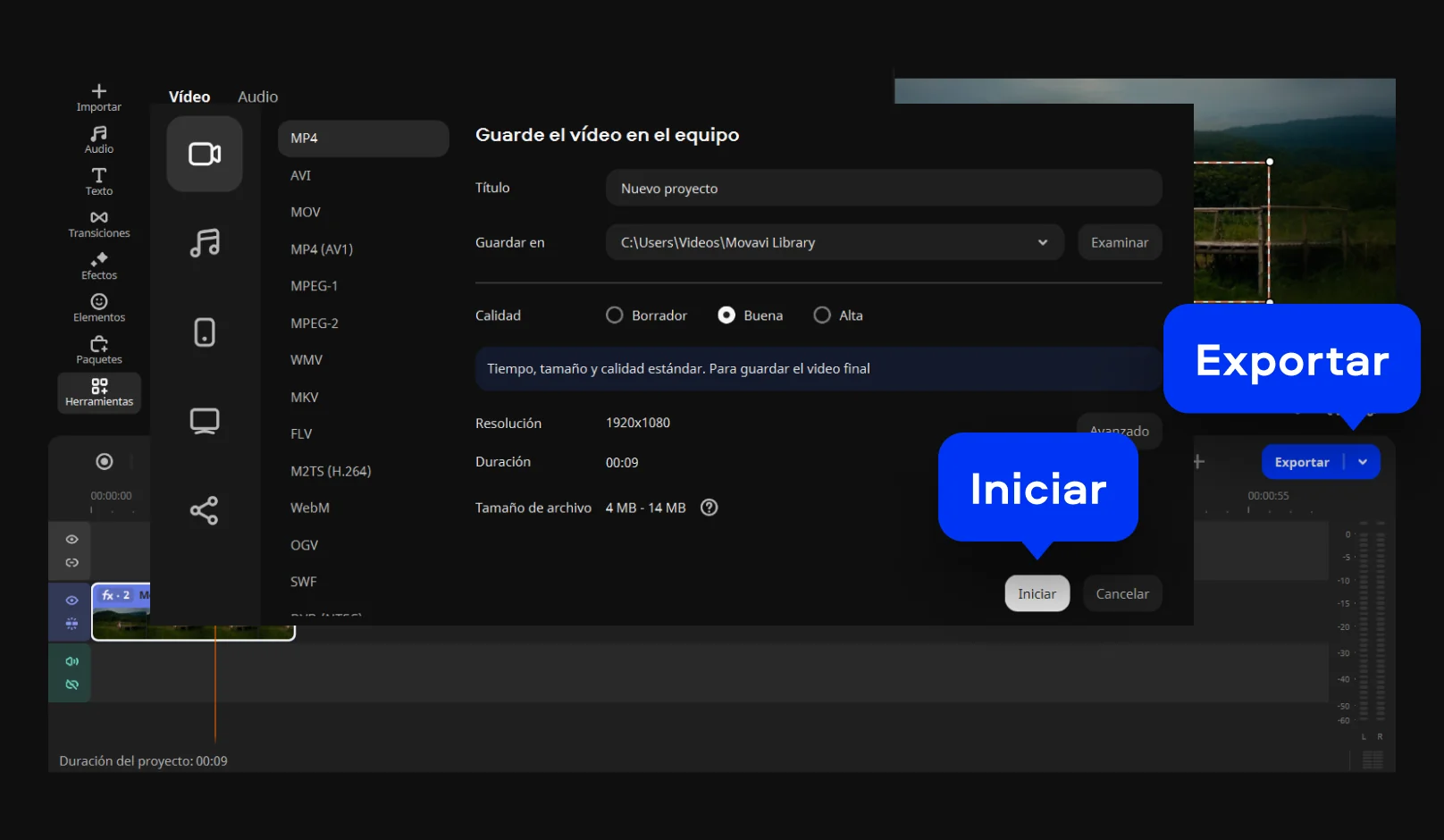Viewport: 1444px width, 840px height.
Task: Switch to the Audio tab
Action: 257,97
